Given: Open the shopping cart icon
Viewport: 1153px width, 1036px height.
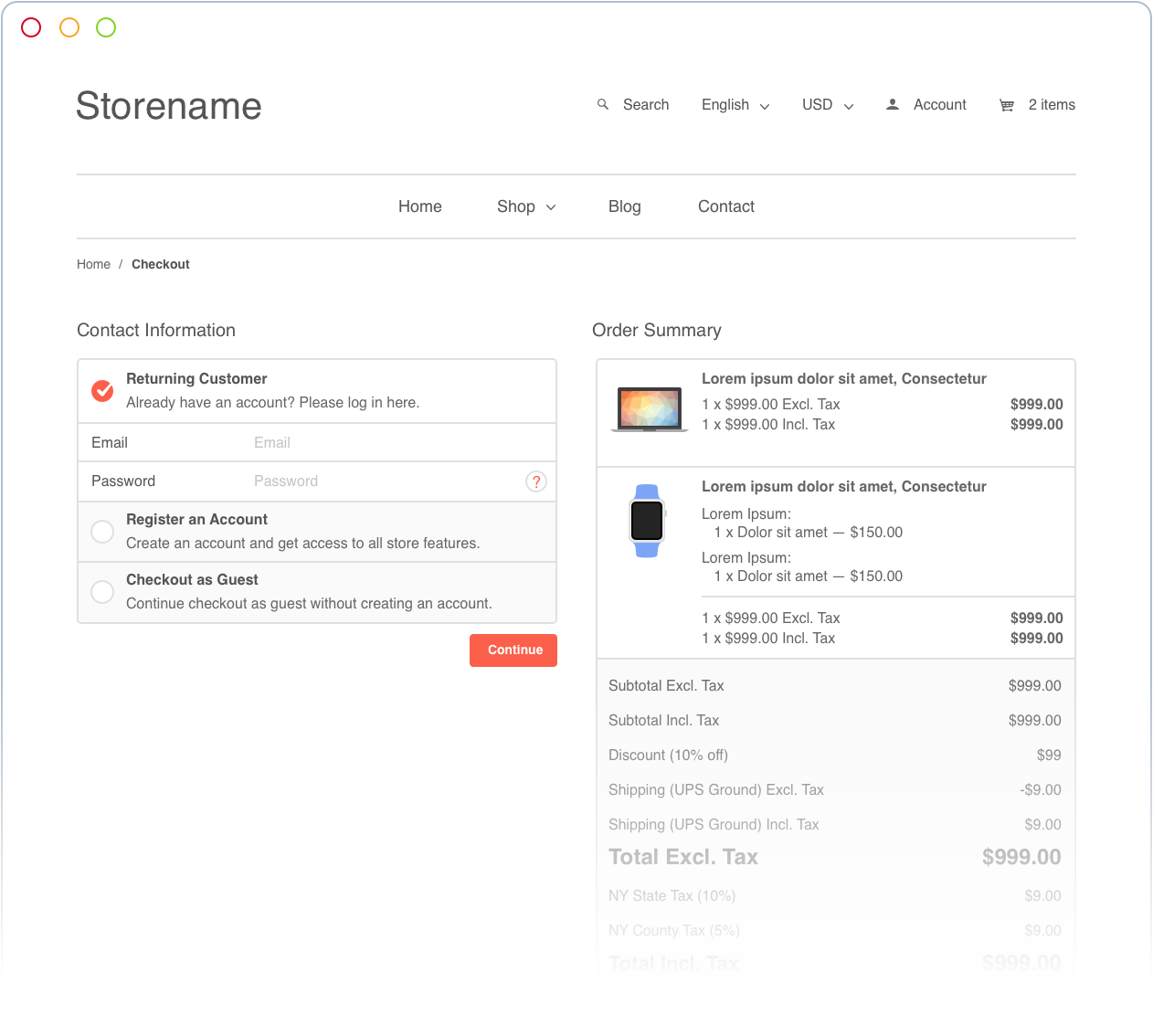Looking at the screenshot, I should [1007, 106].
